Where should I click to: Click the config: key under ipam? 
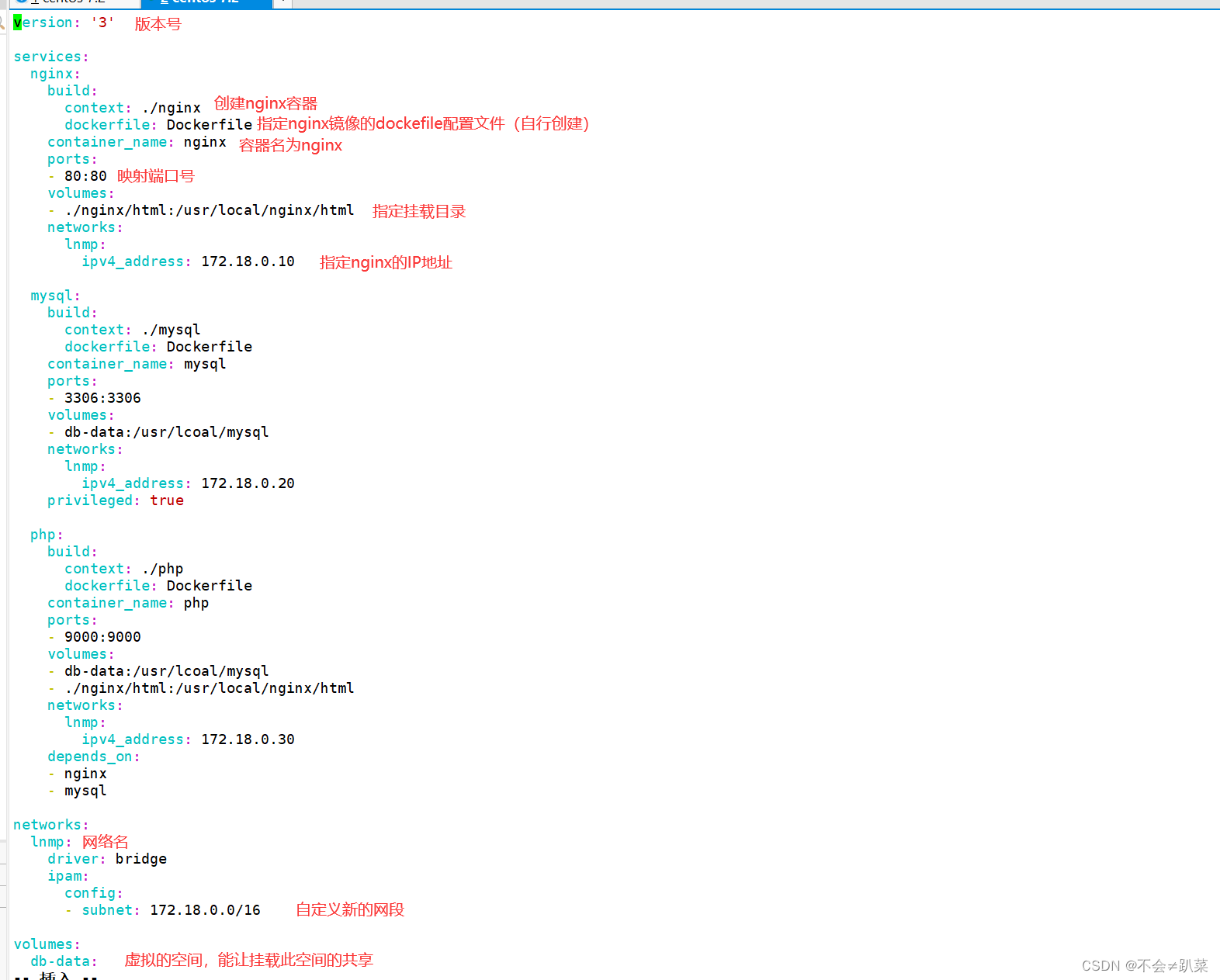tap(94, 893)
